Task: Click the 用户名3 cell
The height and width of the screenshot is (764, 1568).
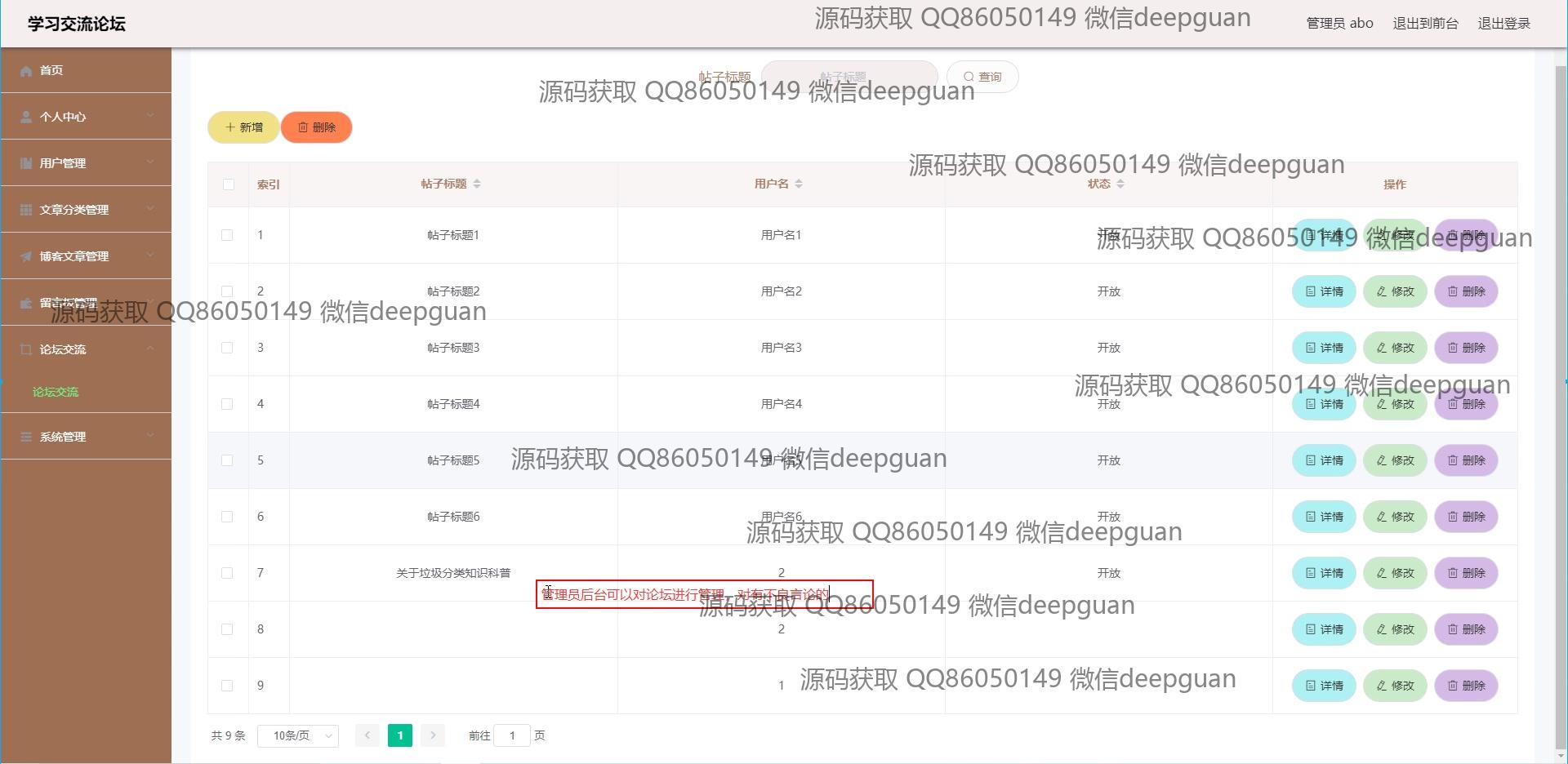Action: pos(782,348)
